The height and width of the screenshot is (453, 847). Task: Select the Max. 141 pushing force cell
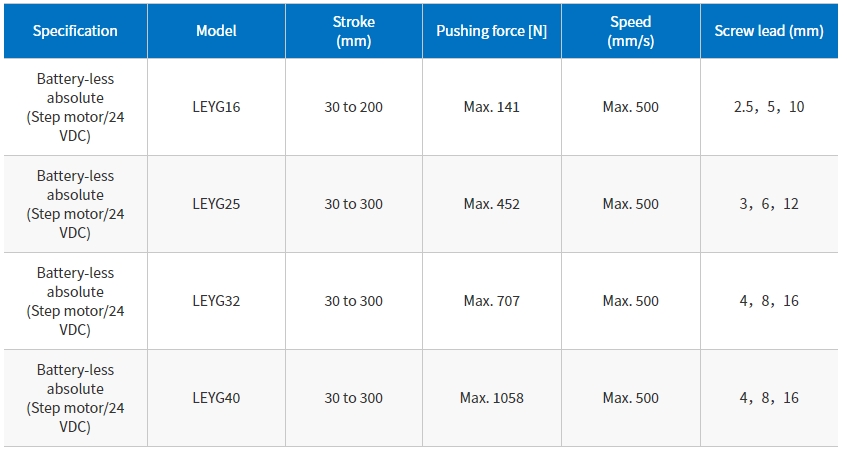(492, 107)
